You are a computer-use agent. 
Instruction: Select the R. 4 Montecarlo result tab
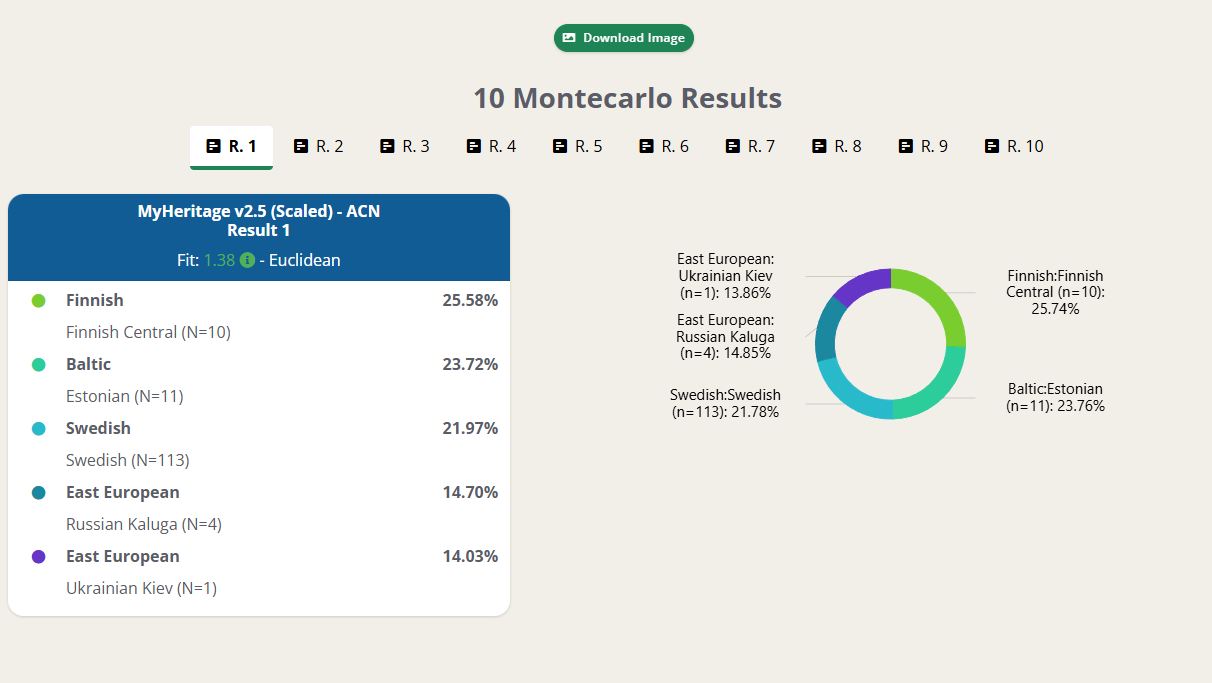[x=491, y=146]
